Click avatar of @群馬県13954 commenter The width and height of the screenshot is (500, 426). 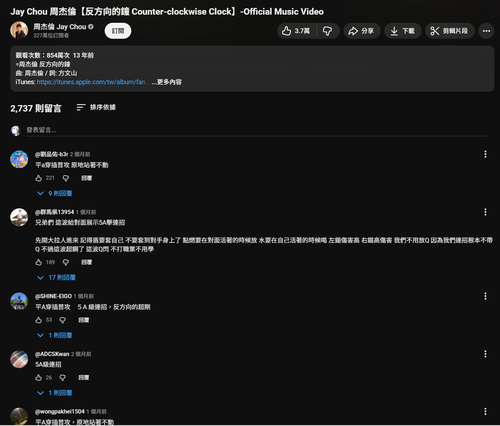click(x=19, y=217)
